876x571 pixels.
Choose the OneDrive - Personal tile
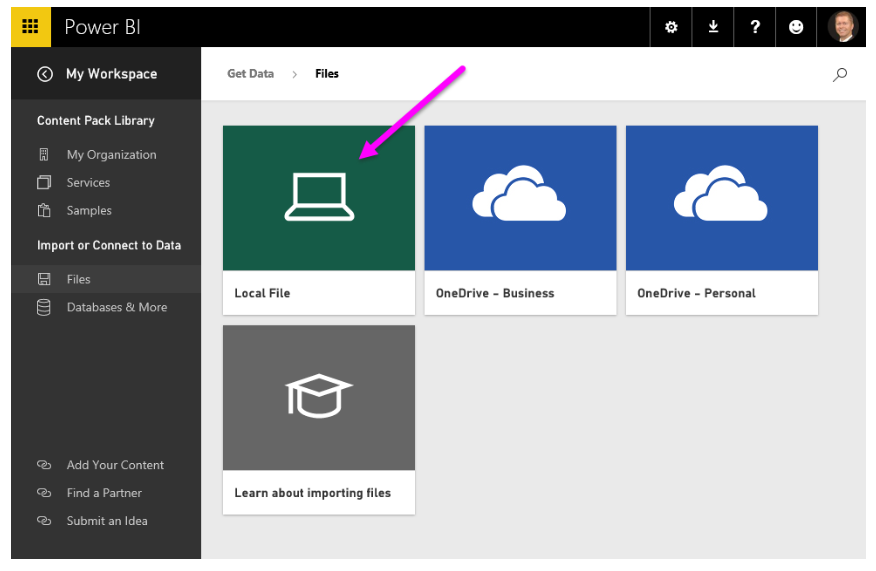coord(721,219)
